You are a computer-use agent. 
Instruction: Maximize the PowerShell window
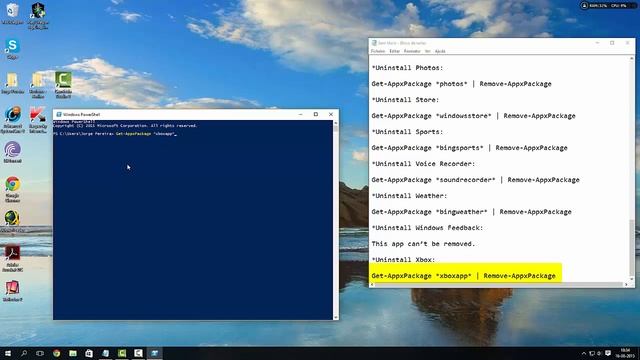[x=316, y=114]
